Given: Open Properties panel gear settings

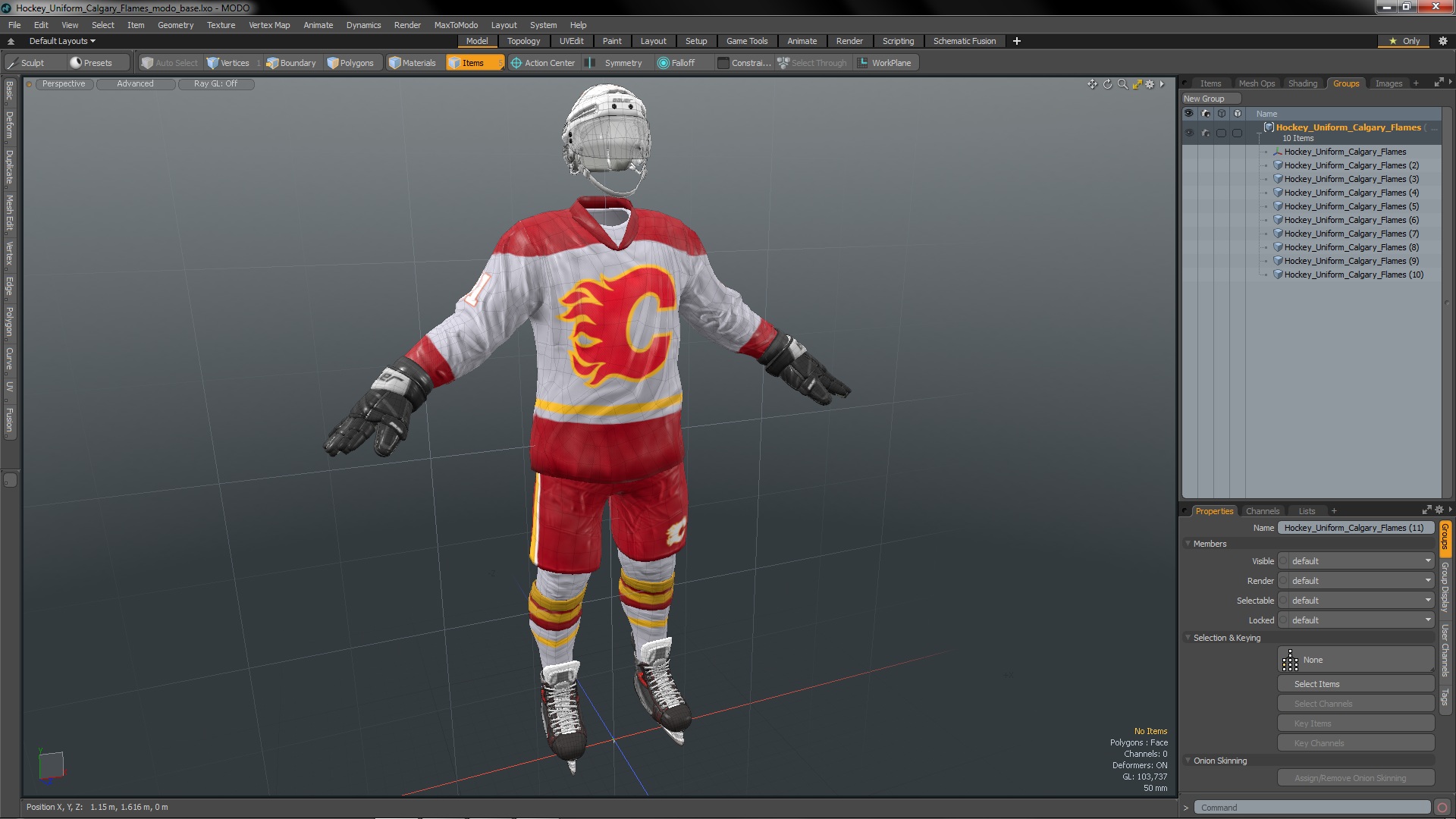Looking at the screenshot, I should click(1439, 510).
